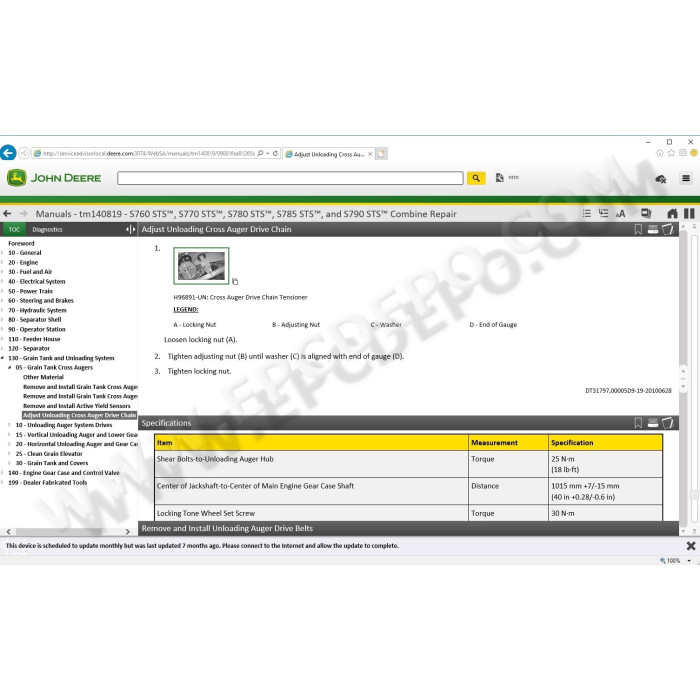Viewport: 700px width, 700px height.
Task: Expand 20 - Horizontal Unloading Auger node
Action: point(10,444)
